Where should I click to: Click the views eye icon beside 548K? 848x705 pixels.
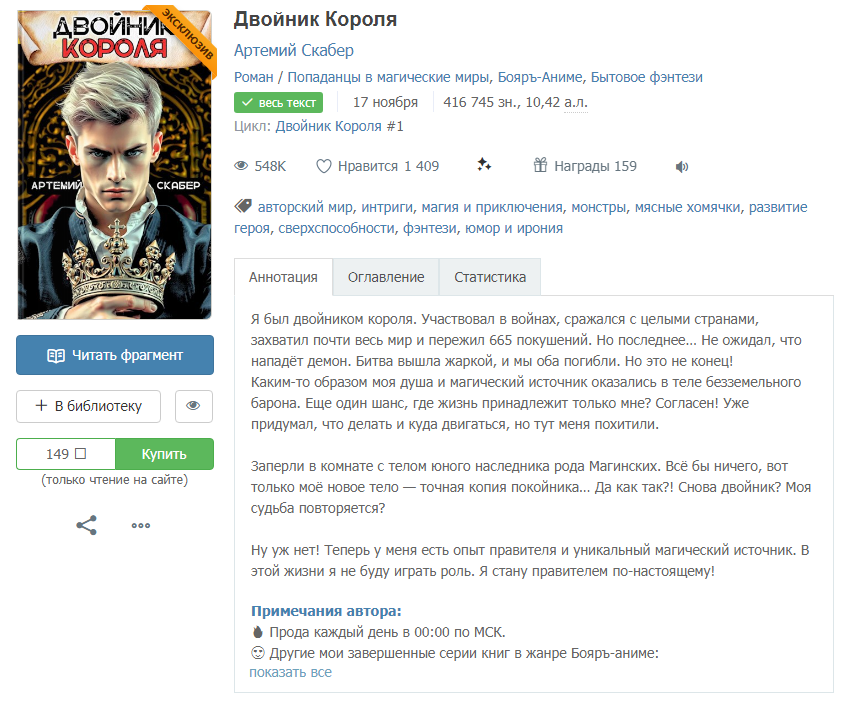pos(241,166)
